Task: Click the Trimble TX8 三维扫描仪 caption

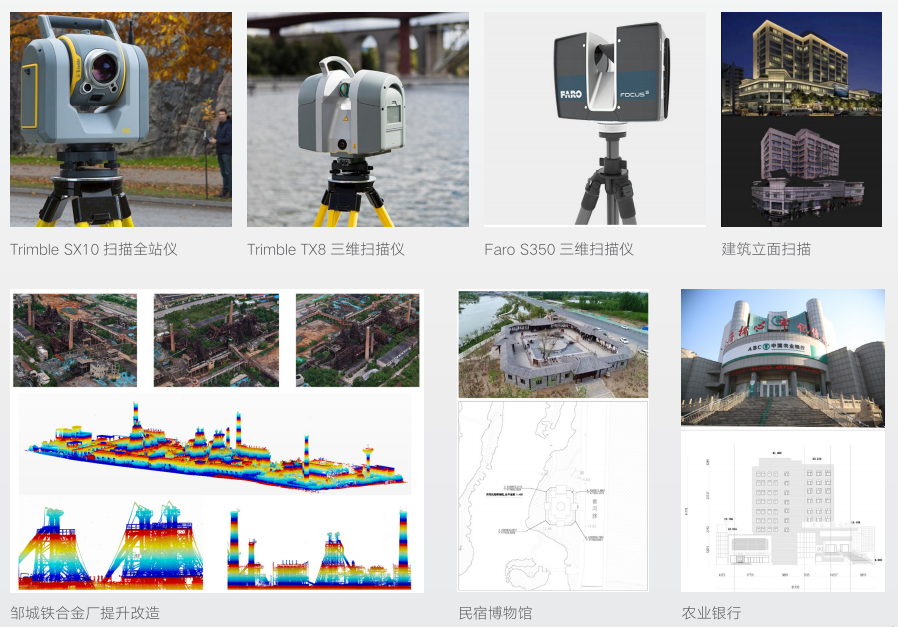Action: point(326,249)
